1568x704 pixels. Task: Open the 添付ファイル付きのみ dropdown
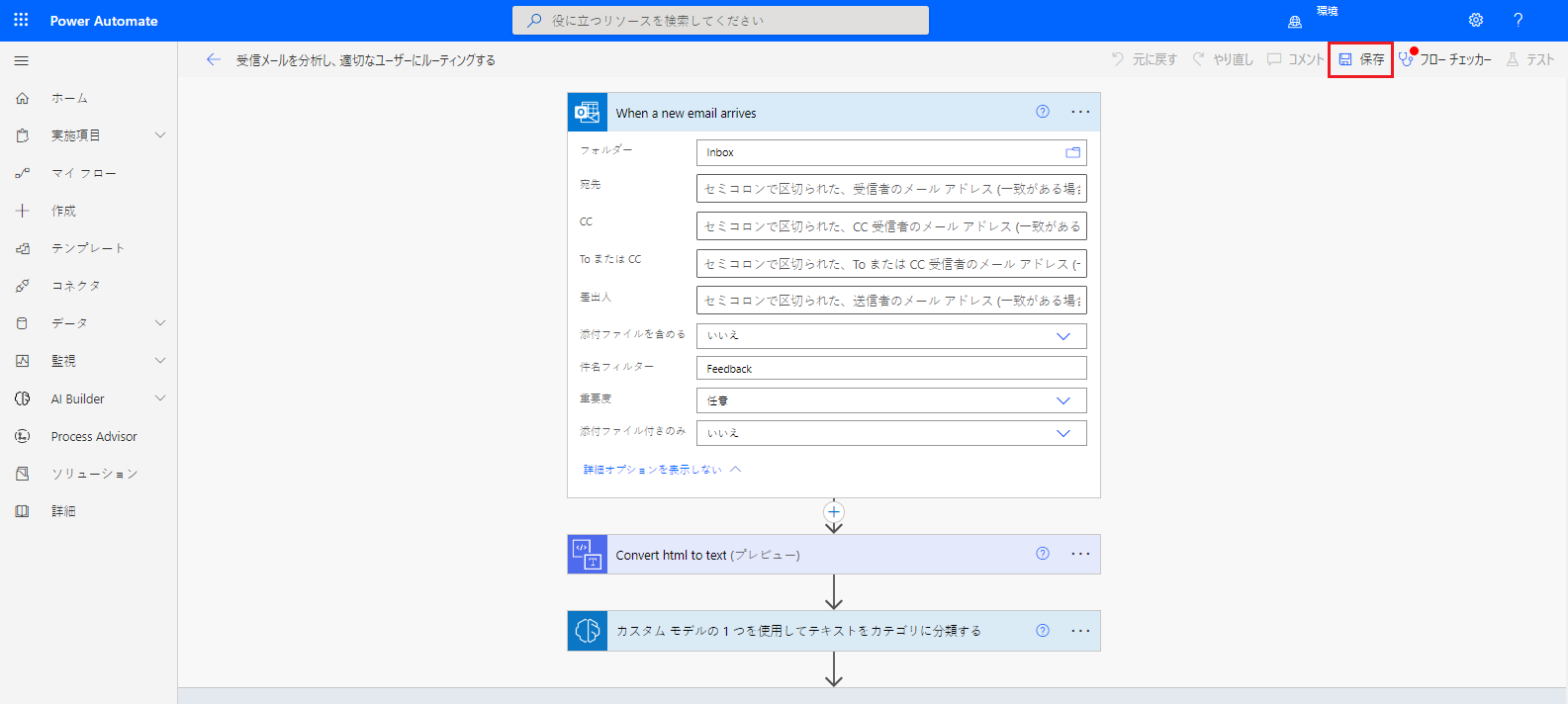click(891, 433)
